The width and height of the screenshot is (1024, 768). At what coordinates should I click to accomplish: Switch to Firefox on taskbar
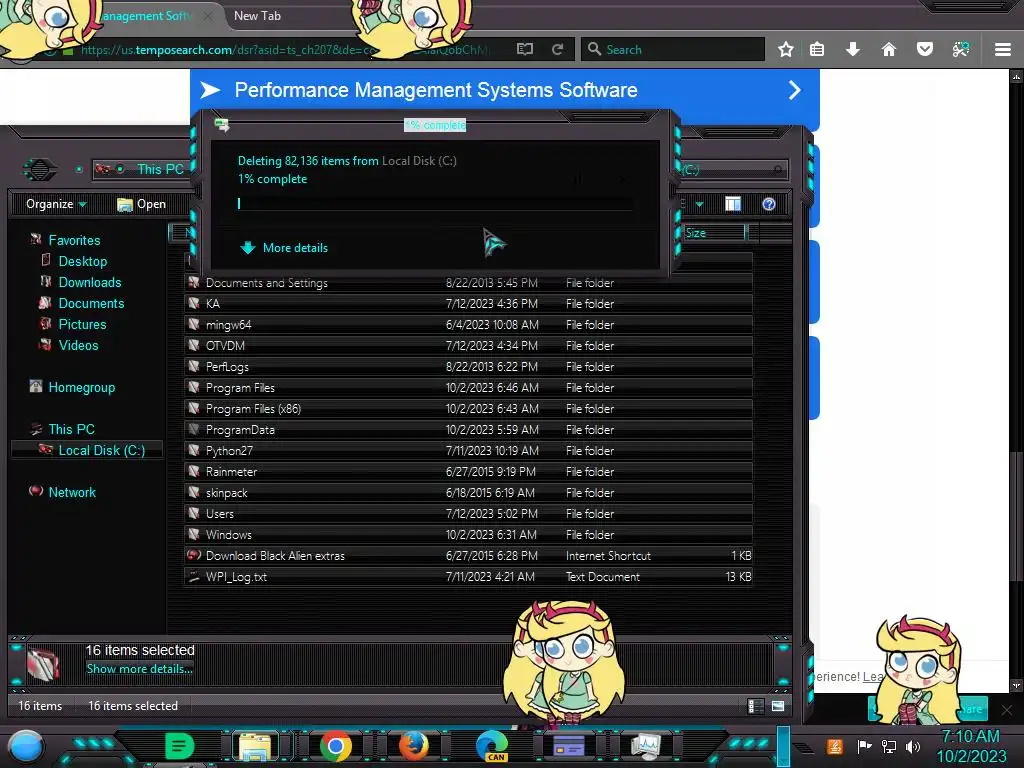(413, 746)
